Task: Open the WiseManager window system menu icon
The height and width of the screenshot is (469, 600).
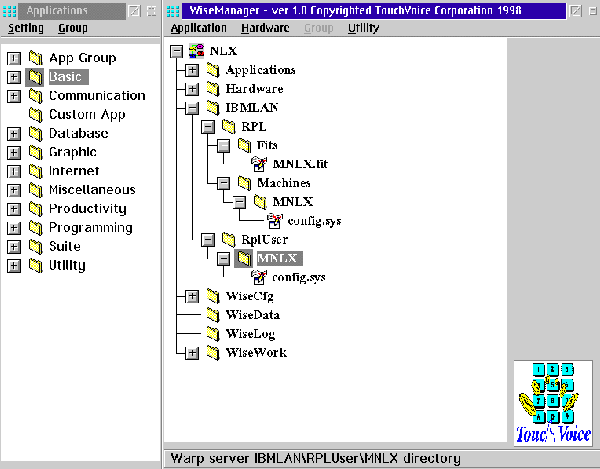Action: pos(173,11)
